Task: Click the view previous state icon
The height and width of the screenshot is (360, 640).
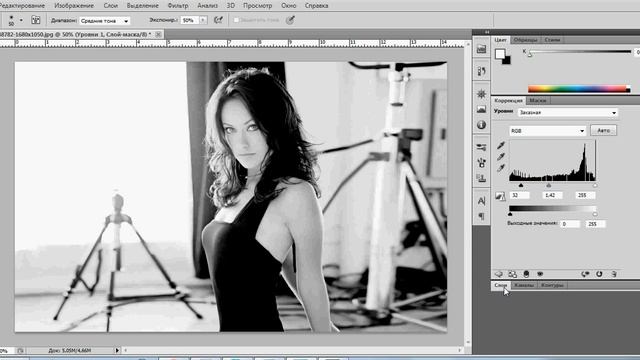Action: tap(585, 274)
